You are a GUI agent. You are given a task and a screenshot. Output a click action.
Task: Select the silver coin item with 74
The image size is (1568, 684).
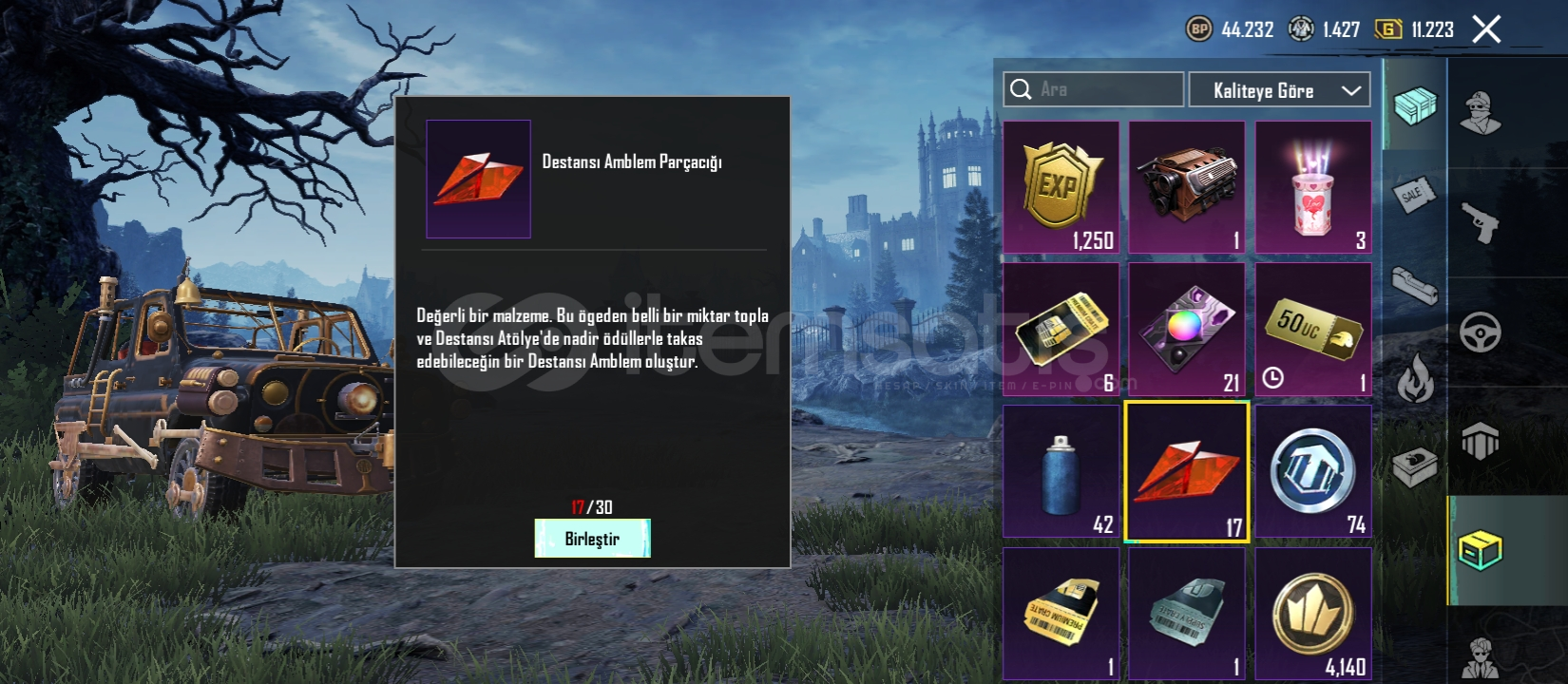click(1313, 471)
